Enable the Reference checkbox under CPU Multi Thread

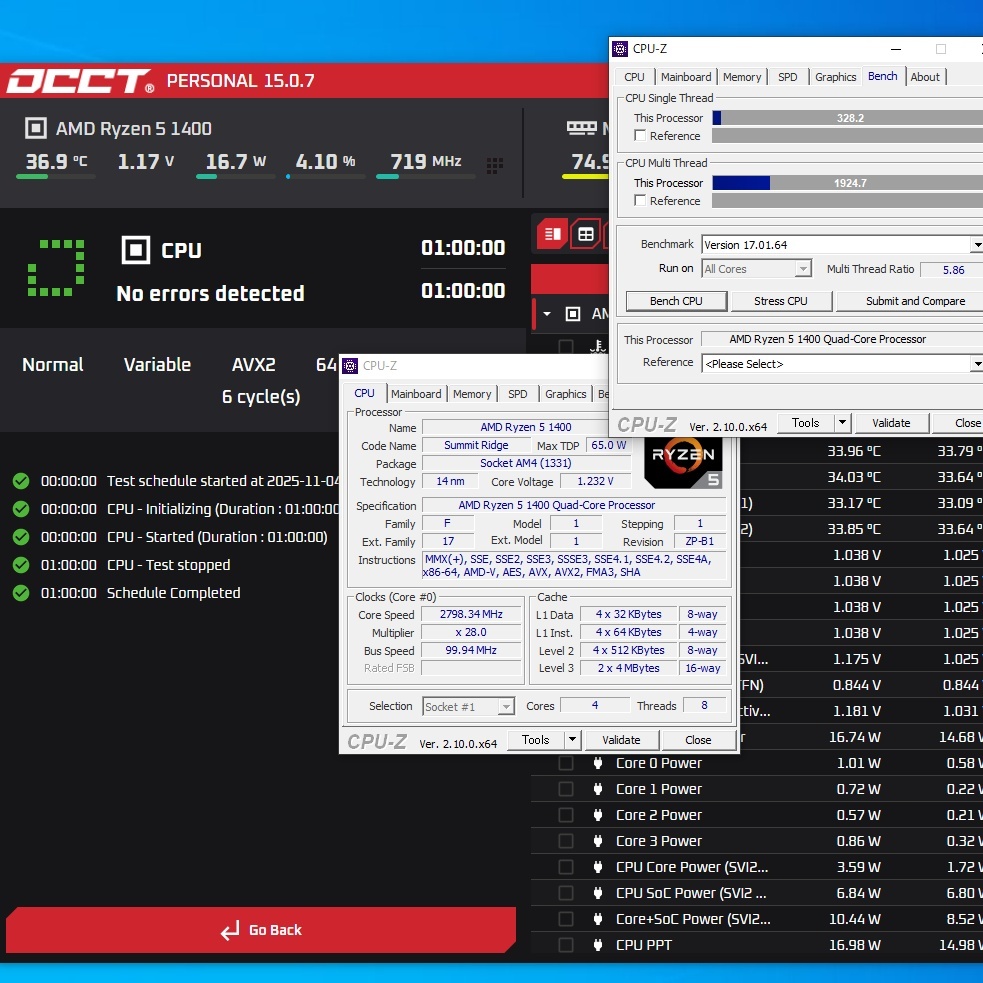coord(640,201)
